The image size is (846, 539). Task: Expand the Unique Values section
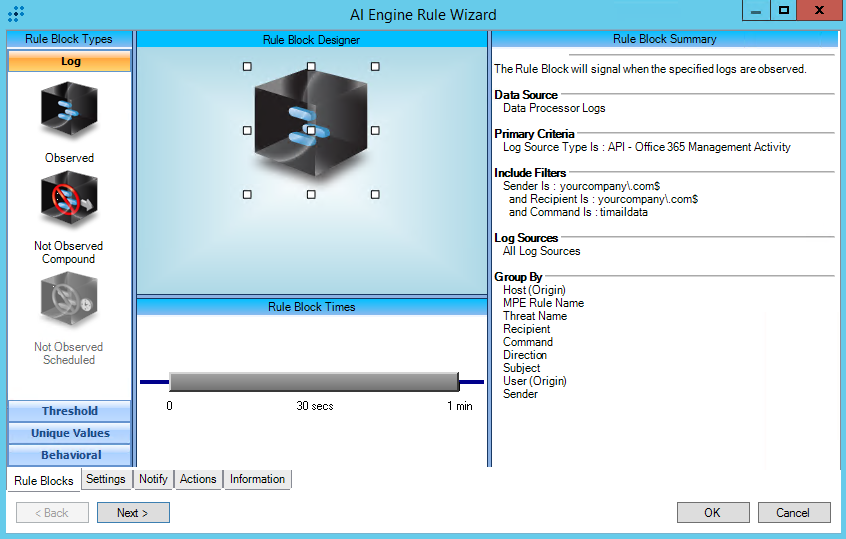70,433
